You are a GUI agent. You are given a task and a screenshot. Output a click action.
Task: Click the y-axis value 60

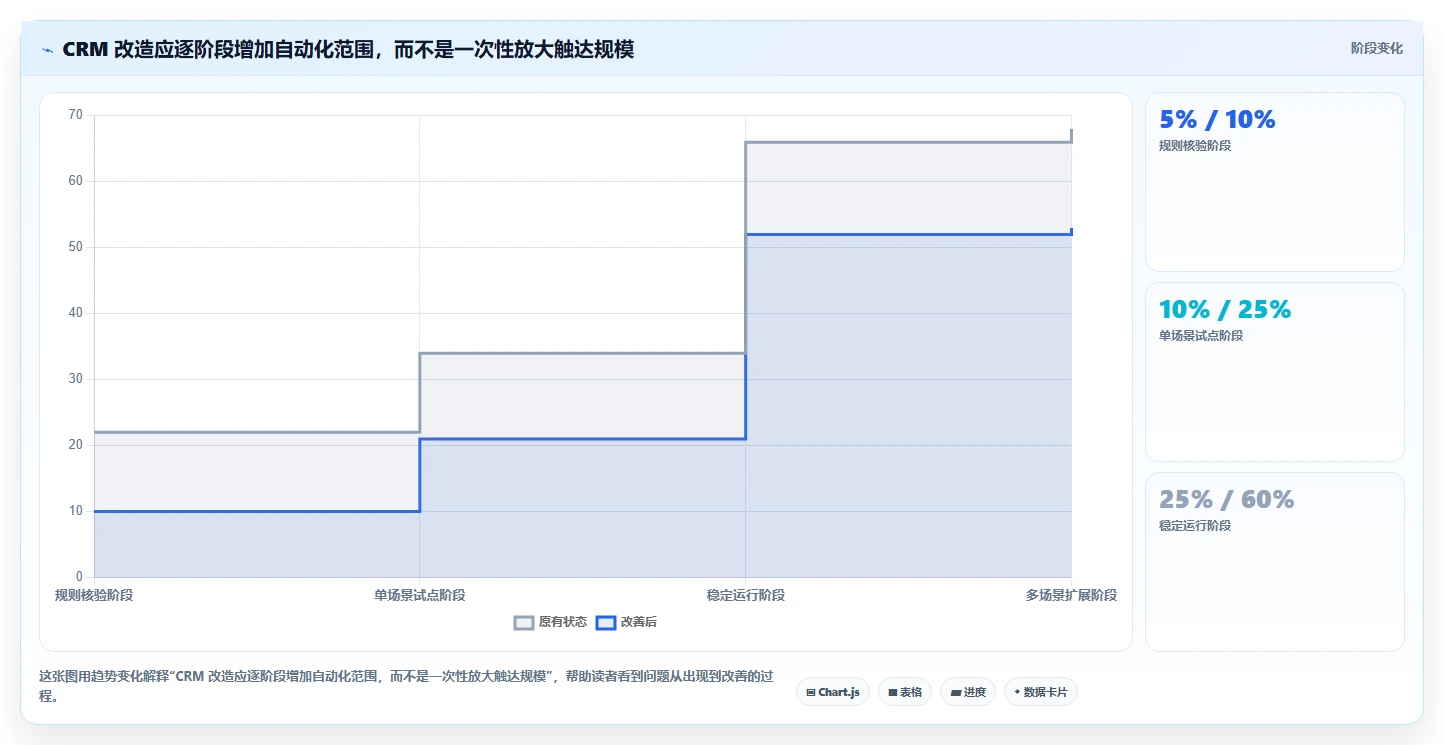point(76,181)
